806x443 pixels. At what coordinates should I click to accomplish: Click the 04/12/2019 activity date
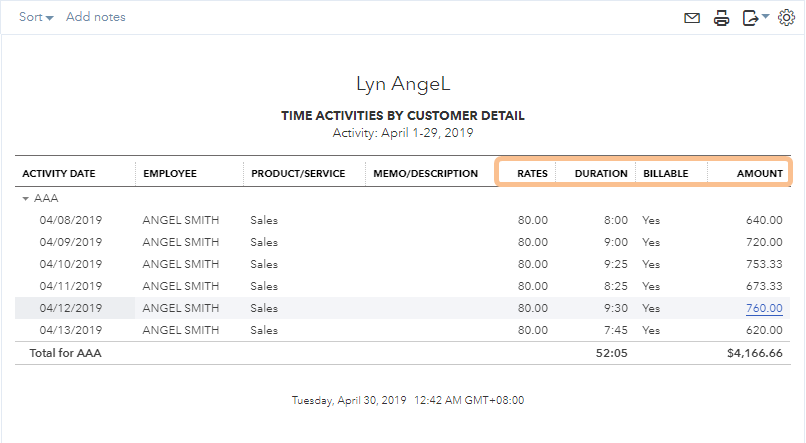click(70, 308)
